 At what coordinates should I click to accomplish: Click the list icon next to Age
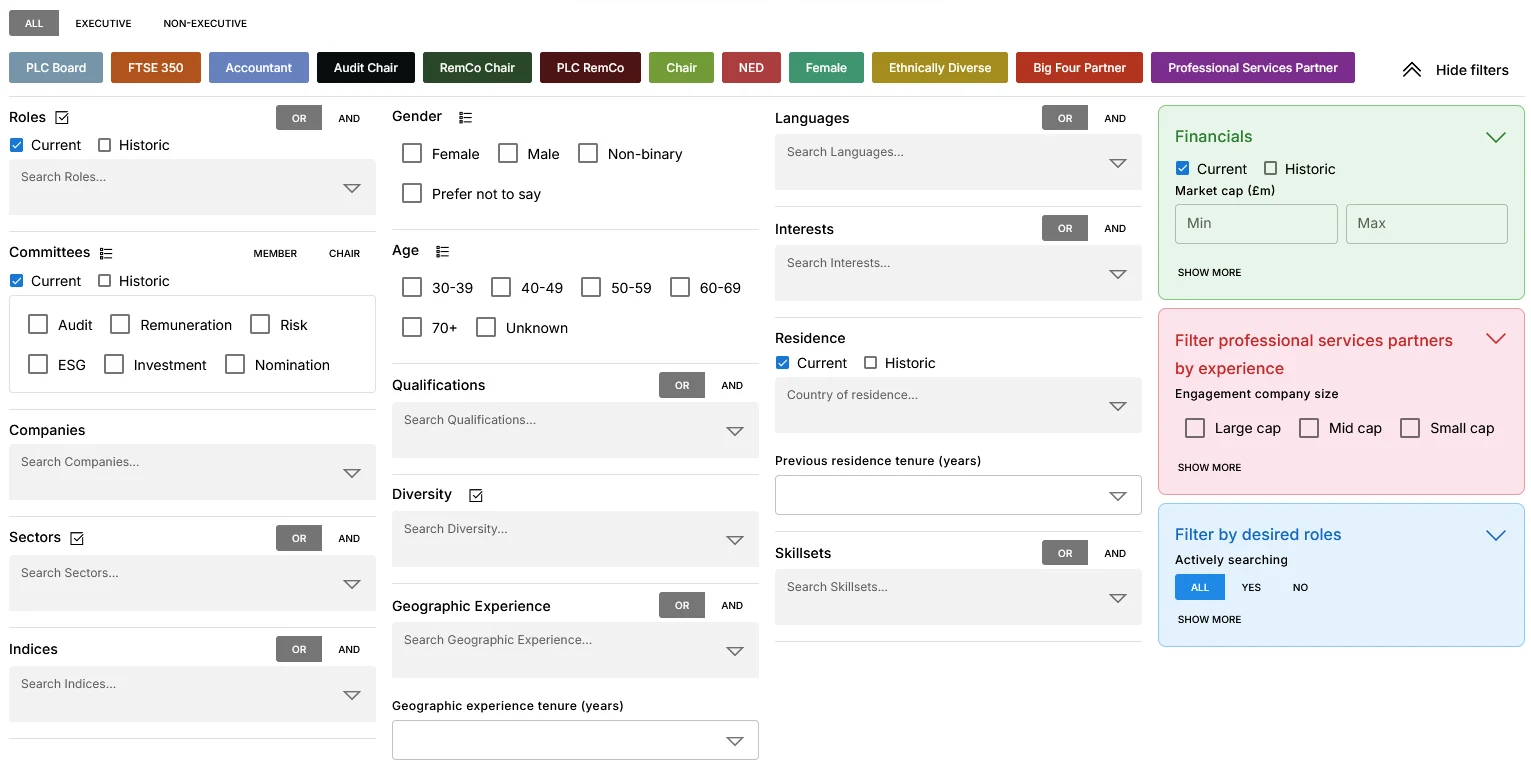tap(443, 251)
